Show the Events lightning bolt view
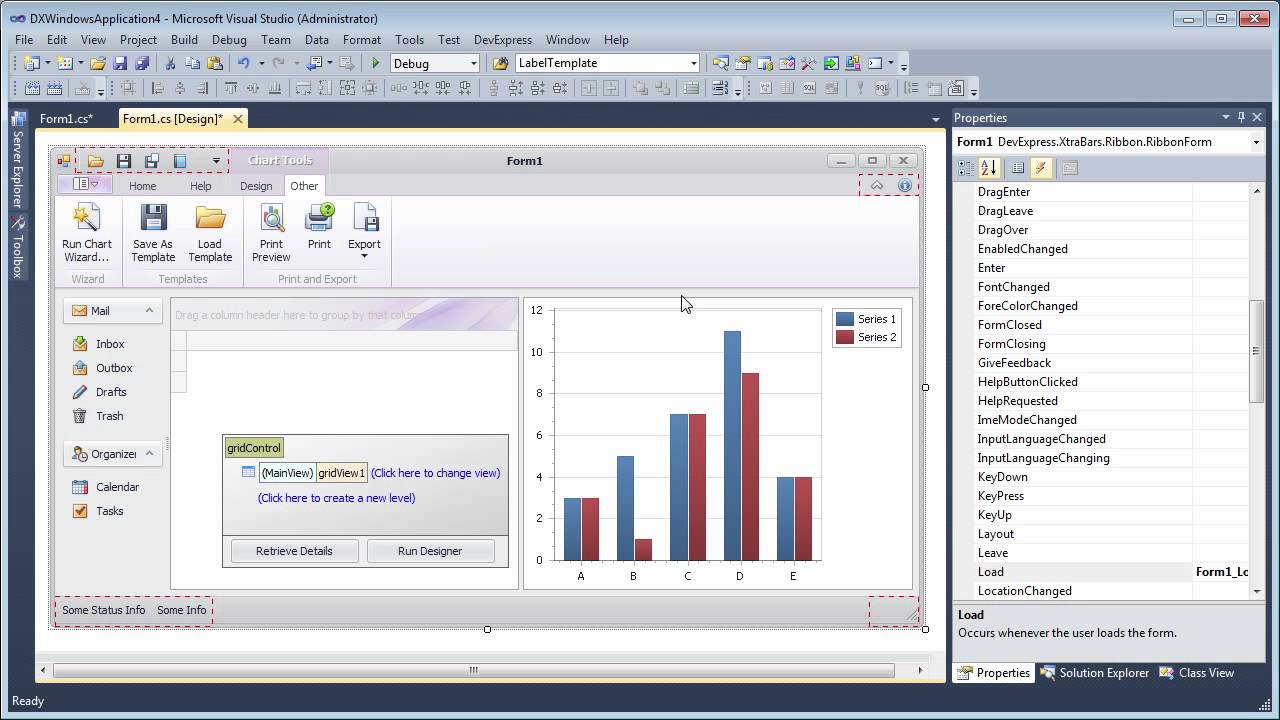The width and height of the screenshot is (1280, 720). [x=1040, y=168]
